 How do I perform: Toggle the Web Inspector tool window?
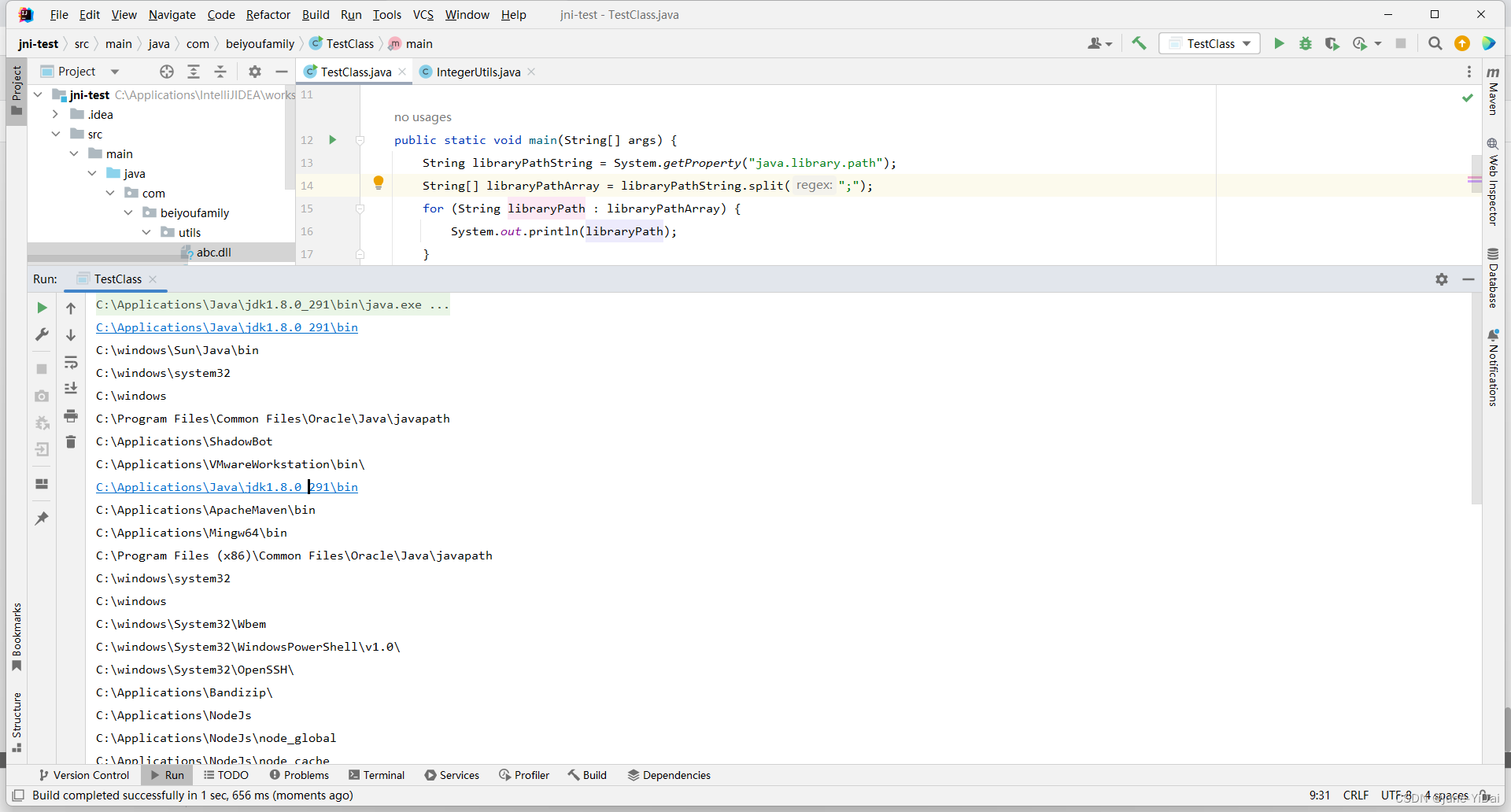tap(1493, 182)
